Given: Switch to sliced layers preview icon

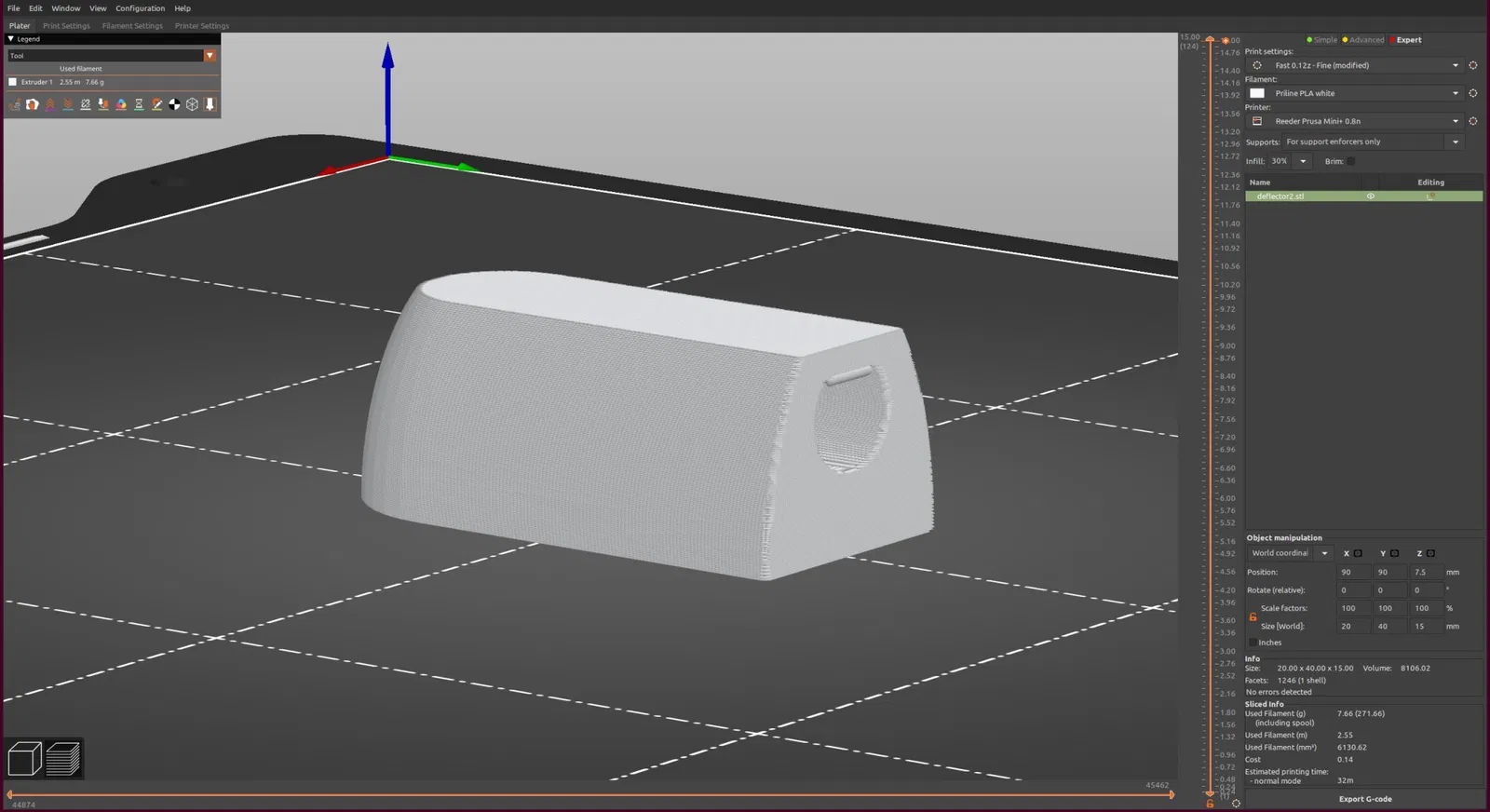Looking at the screenshot, I should coord(63,759).
